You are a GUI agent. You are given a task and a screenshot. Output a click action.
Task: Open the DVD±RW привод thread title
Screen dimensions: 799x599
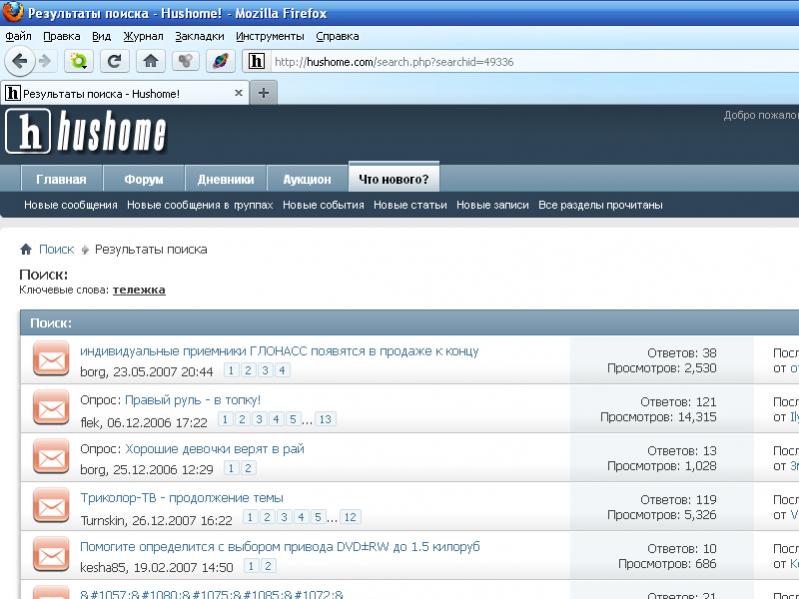280,547
